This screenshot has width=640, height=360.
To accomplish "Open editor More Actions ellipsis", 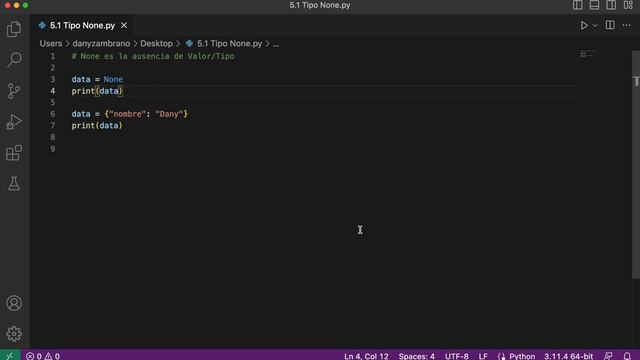I will point(627,25).
